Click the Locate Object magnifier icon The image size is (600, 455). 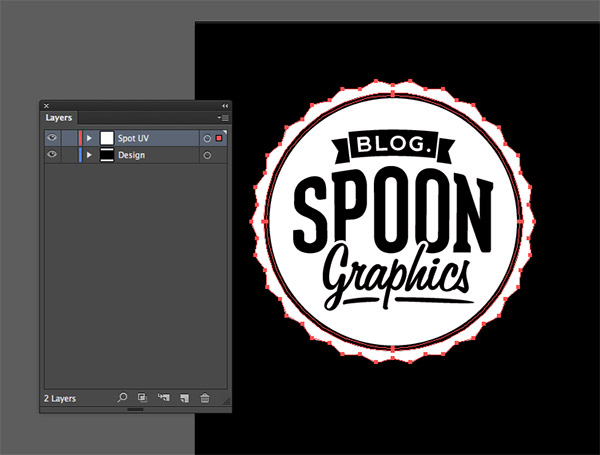click(x=122, y=398)
